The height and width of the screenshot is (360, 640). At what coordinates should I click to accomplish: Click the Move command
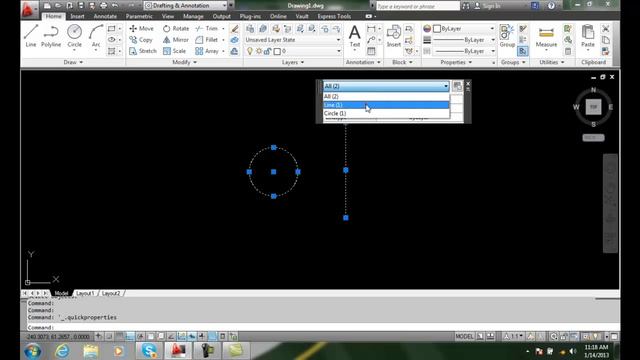[141, 29]
